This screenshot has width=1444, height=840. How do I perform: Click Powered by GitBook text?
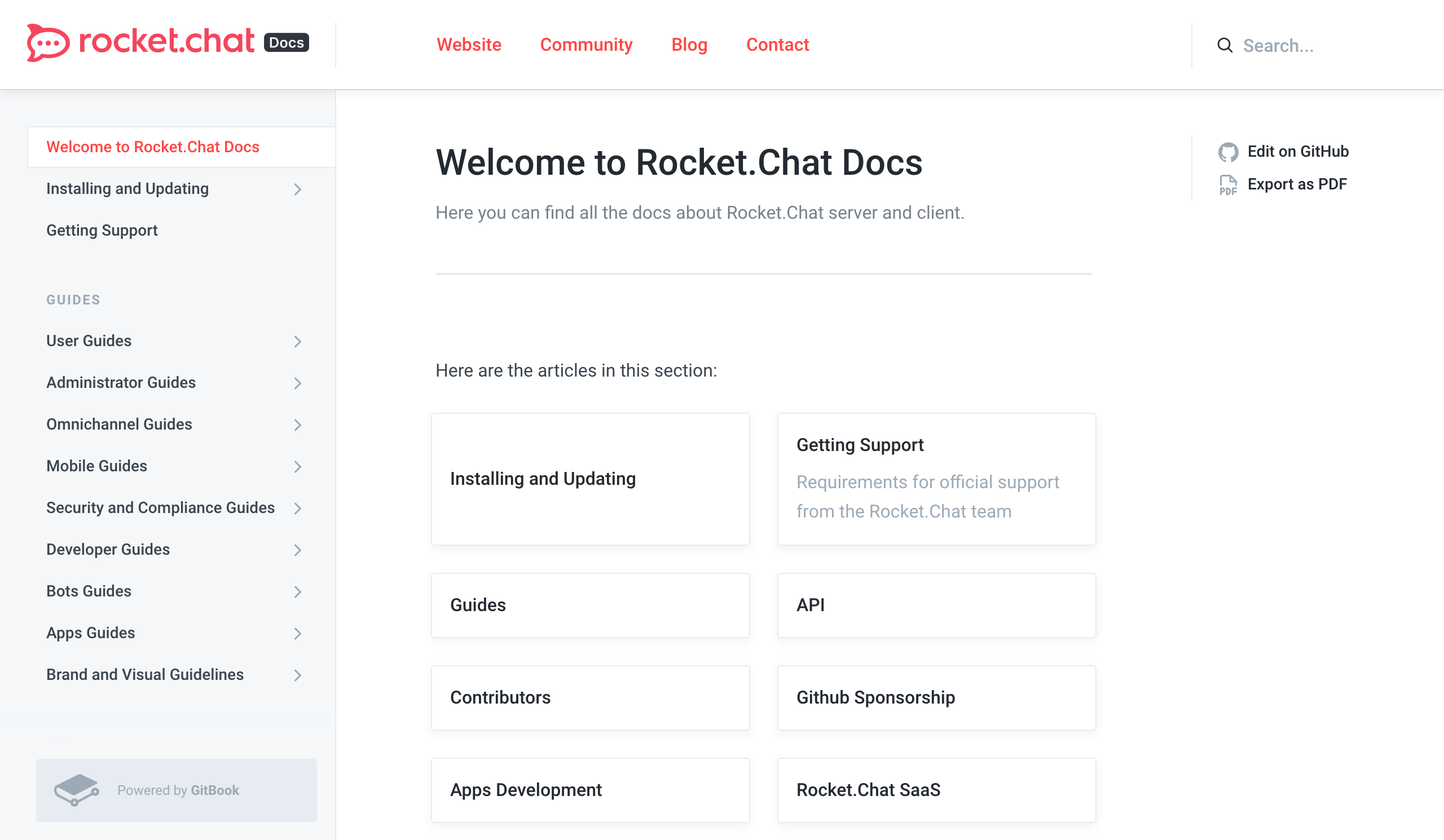178,790
